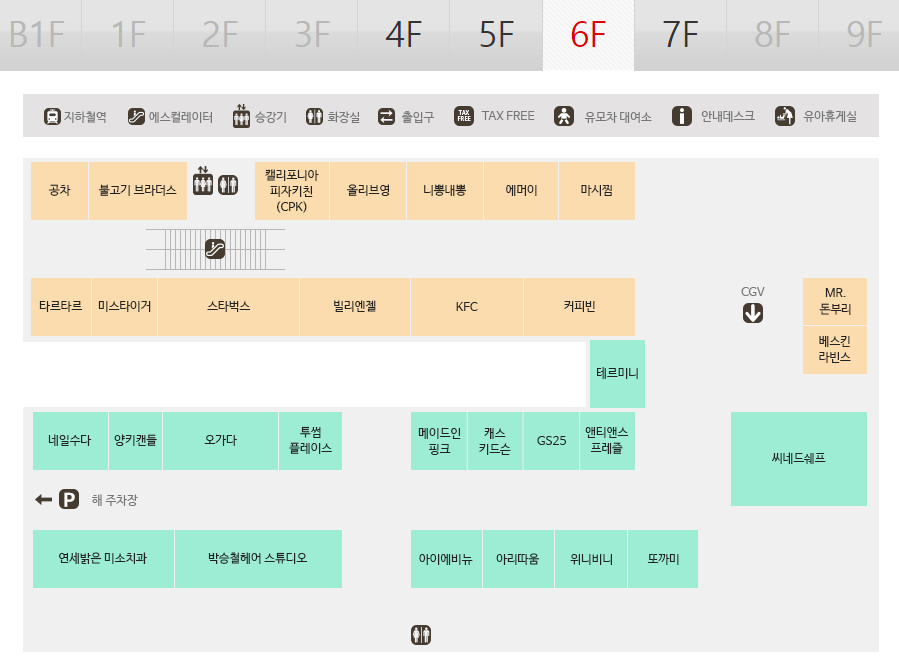Click the information desk legend icon
The image size is (899, 660).
point(682,116)
